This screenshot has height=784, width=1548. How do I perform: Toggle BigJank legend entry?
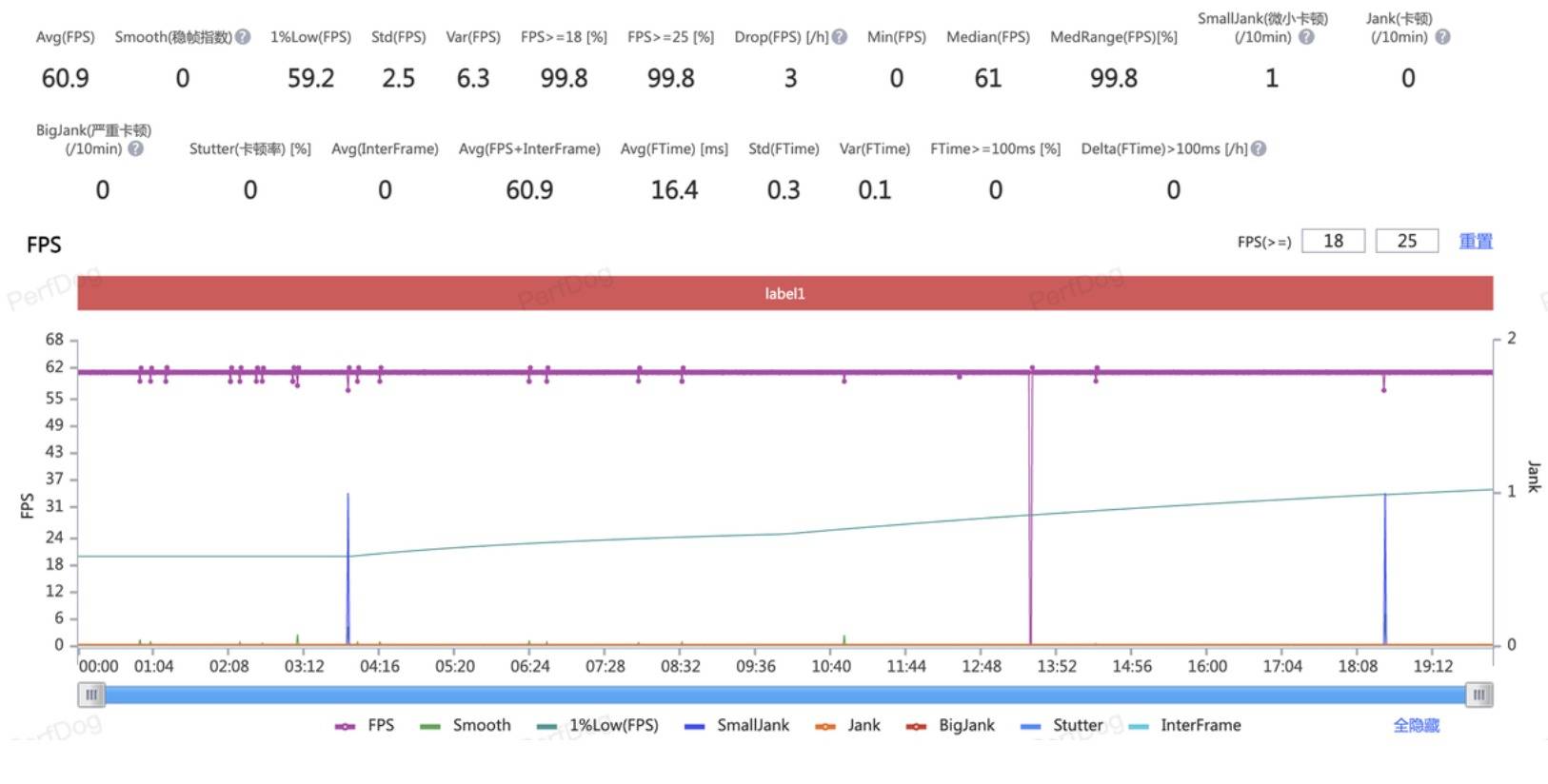click(950, 725)
